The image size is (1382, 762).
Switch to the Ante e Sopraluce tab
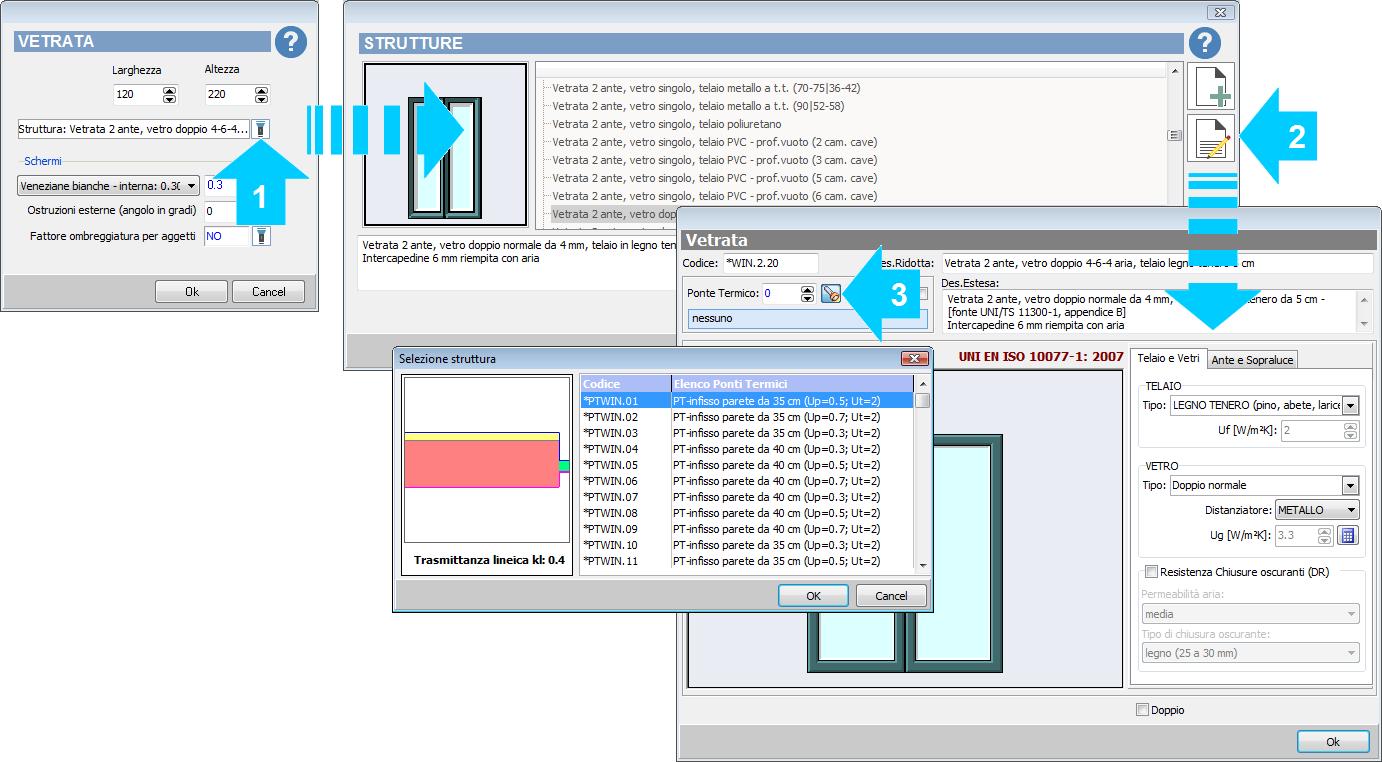tap(1252, 359)
